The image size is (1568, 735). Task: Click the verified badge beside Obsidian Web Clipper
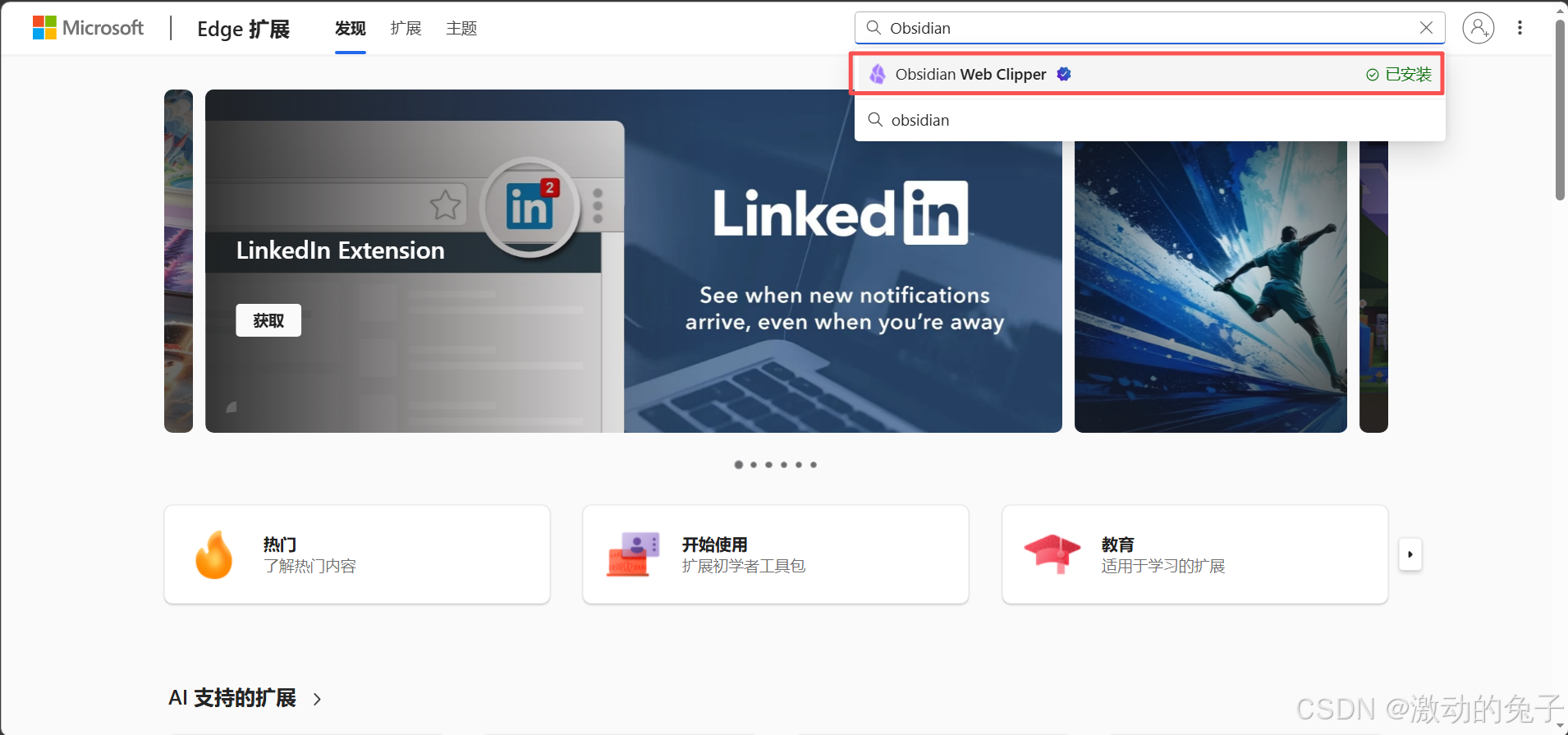(x=1064, y=74)
